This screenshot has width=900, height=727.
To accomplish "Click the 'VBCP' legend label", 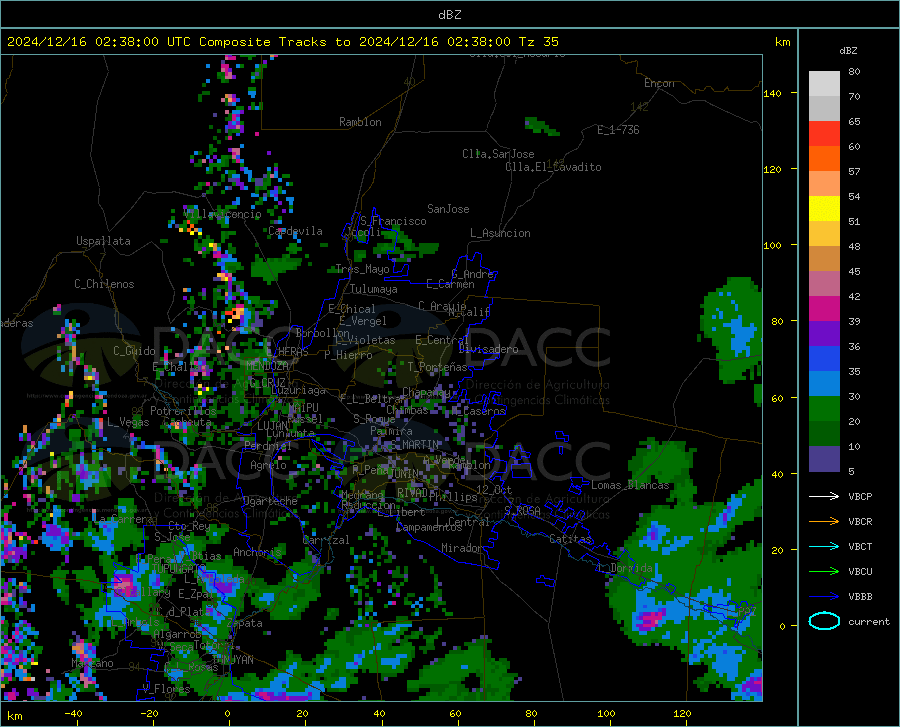I will click(860, 496).
